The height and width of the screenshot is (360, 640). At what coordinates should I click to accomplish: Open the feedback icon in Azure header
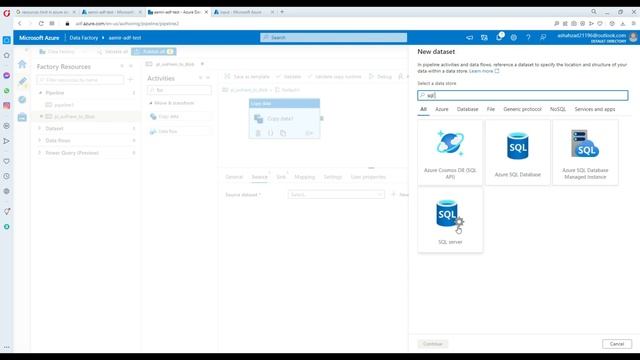(x=543, y=38)
